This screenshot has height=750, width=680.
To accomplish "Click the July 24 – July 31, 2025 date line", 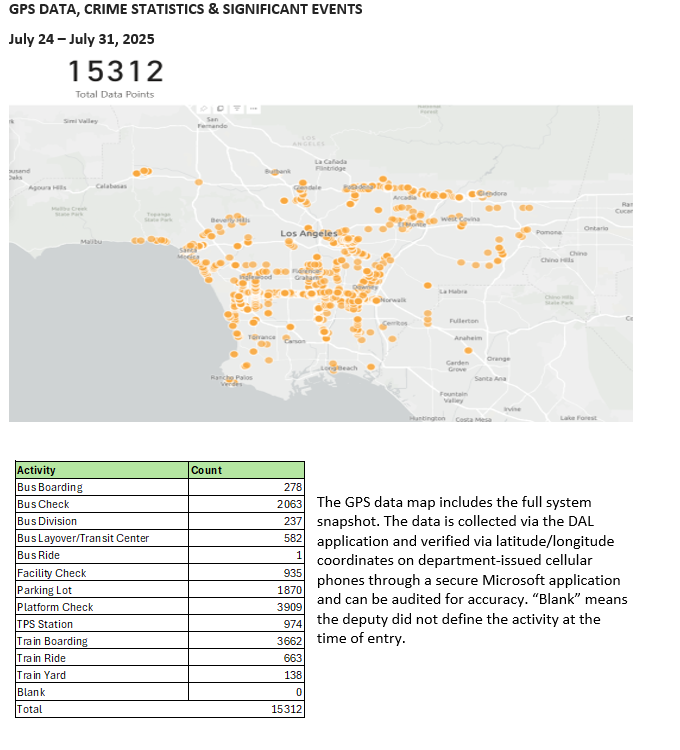I will pos(82,40).
